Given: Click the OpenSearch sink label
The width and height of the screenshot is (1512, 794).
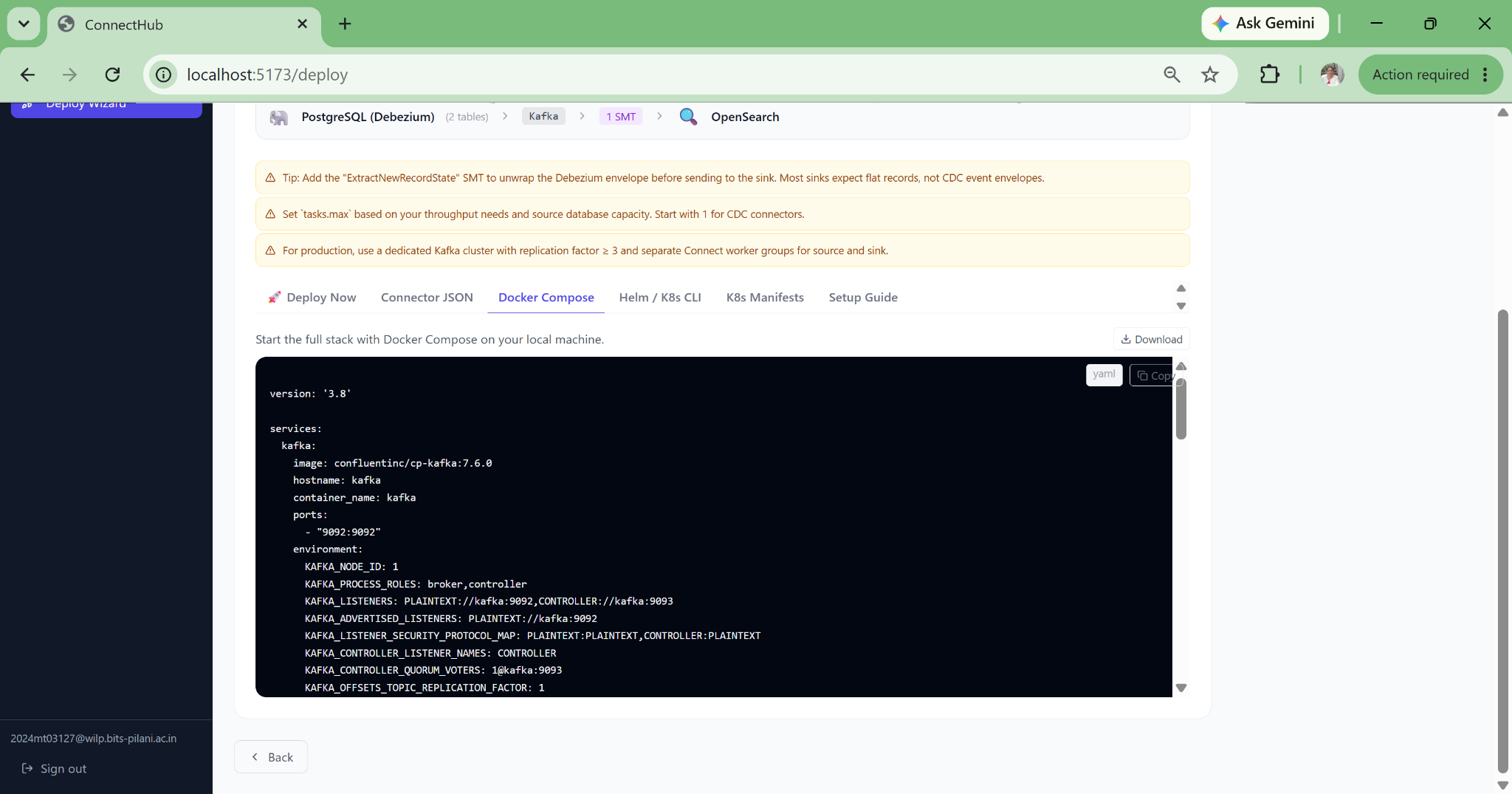Looking at the screenshot, I should 745,117.
